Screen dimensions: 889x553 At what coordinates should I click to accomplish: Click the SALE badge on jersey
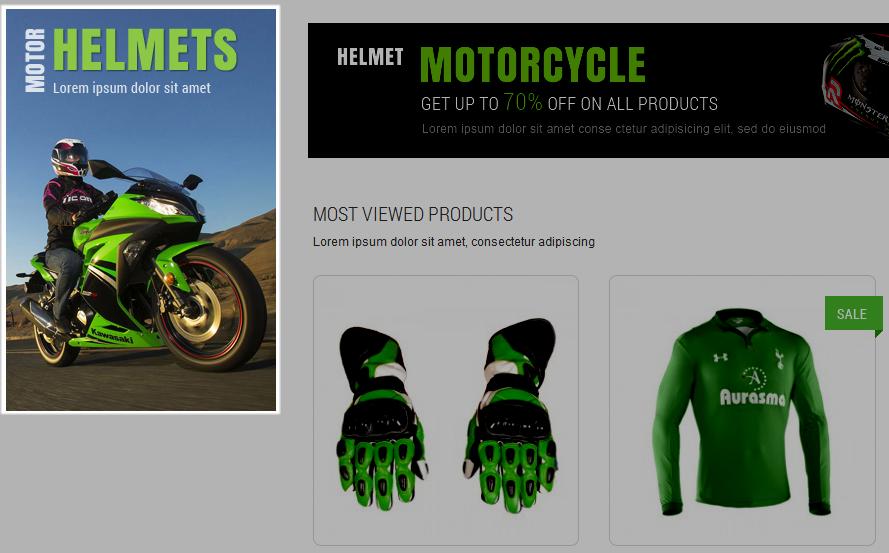click(853, 314)
